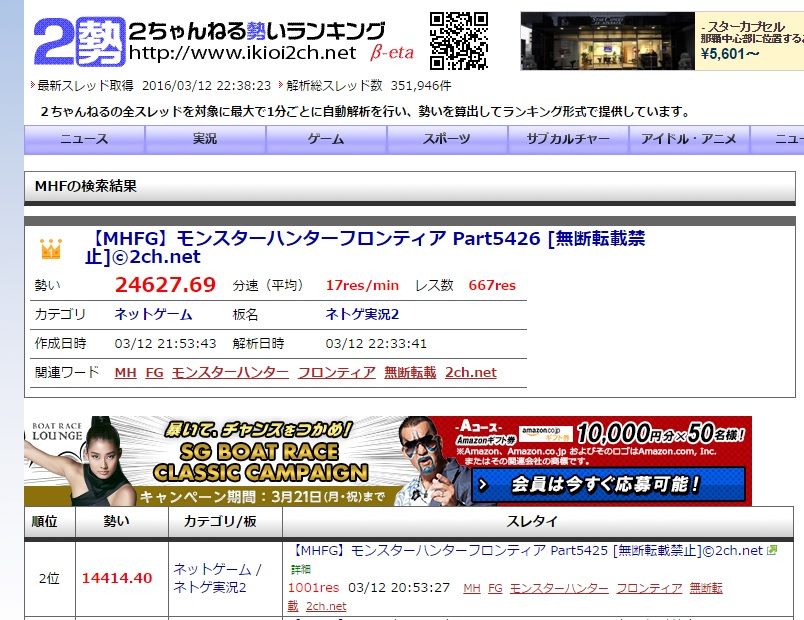Click the 17res/min speed value
The width and height of the screenshot is (804, 620).
tap(362, 285)
